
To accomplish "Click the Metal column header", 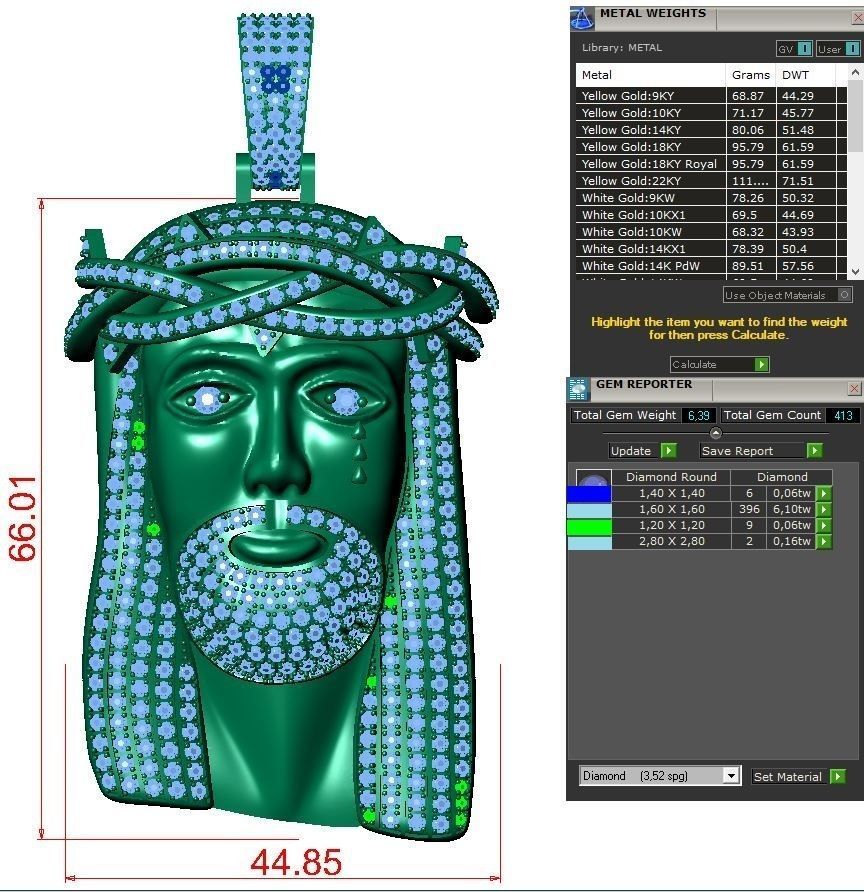I will 650,75.
